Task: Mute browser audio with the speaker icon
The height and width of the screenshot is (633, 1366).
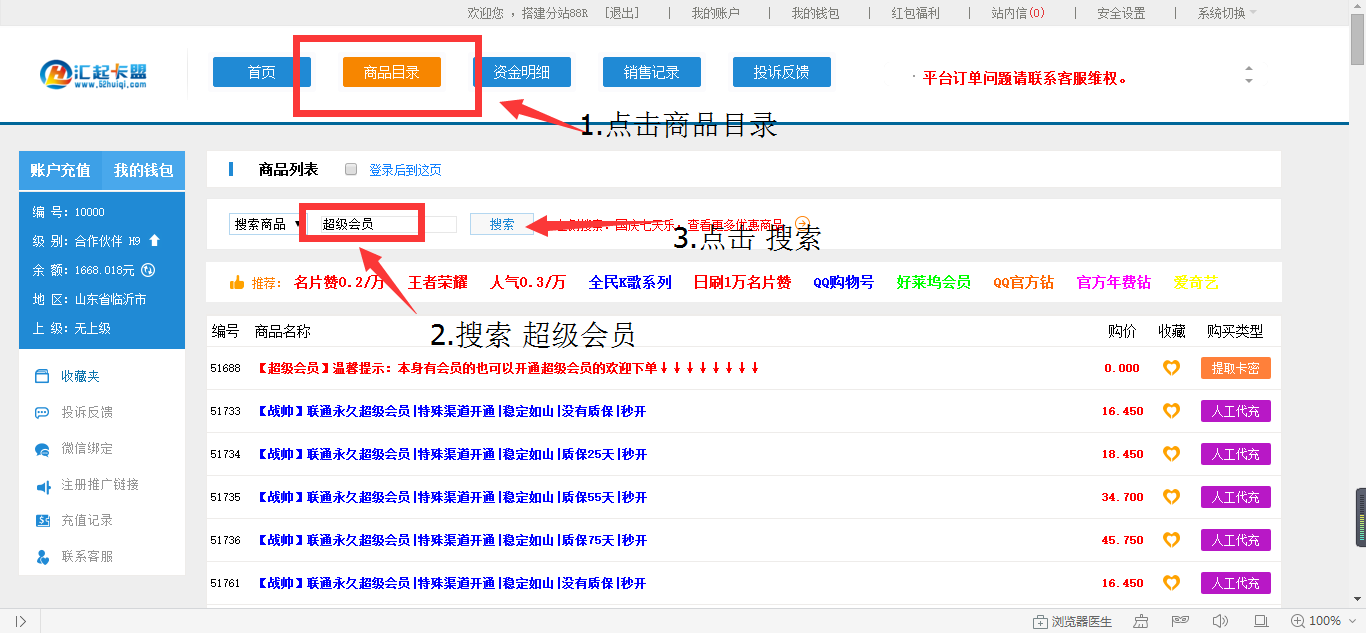Action: click(1222, 621)
